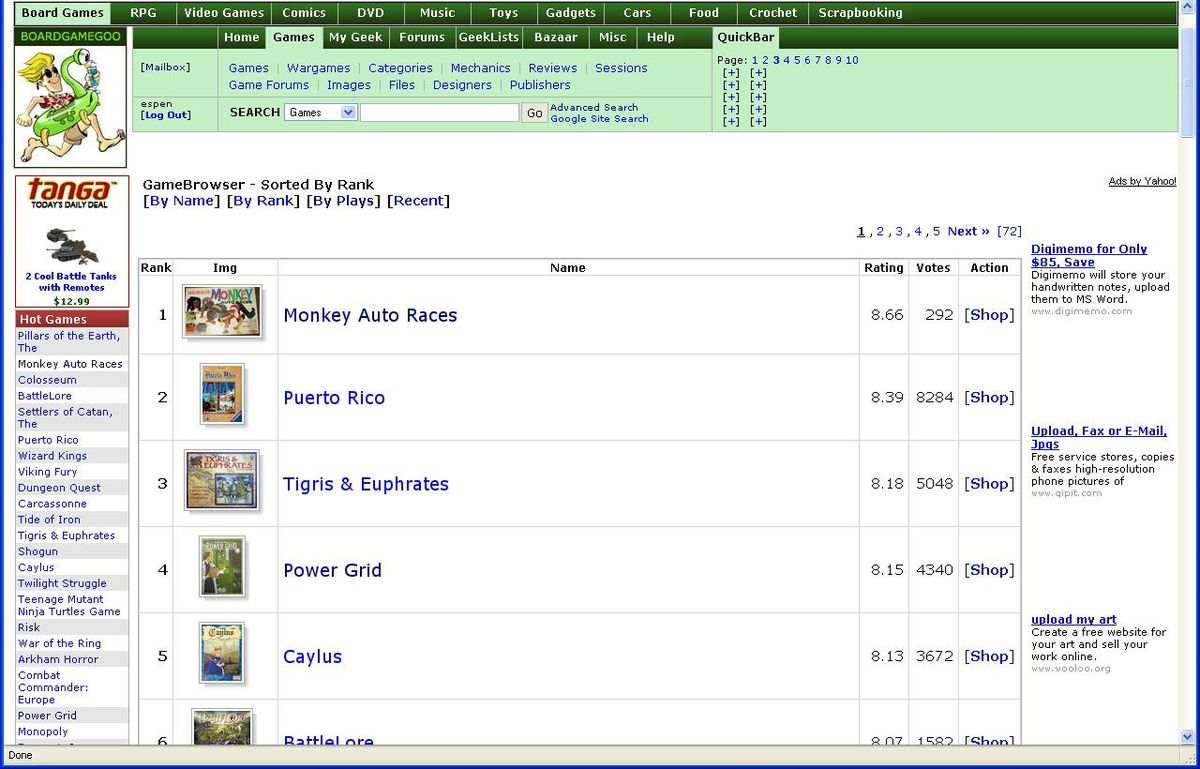This screenshot has width=1200, height=769.
Task: Open the GeekLists tab
Action: pos(489,37)
